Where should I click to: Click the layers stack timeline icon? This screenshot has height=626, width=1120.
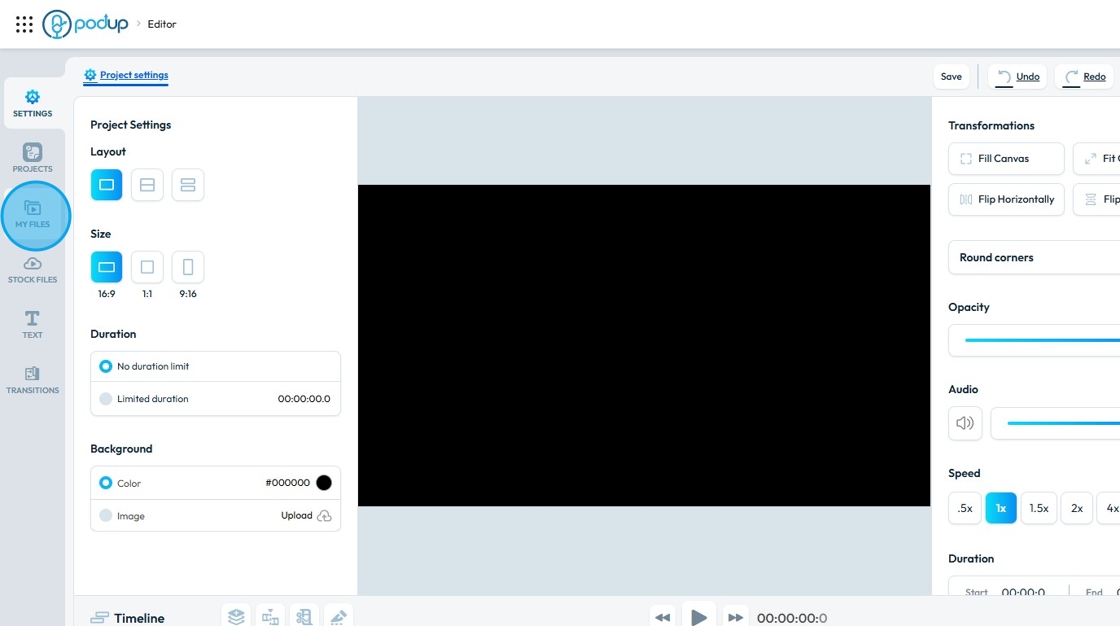click(236, 615)
